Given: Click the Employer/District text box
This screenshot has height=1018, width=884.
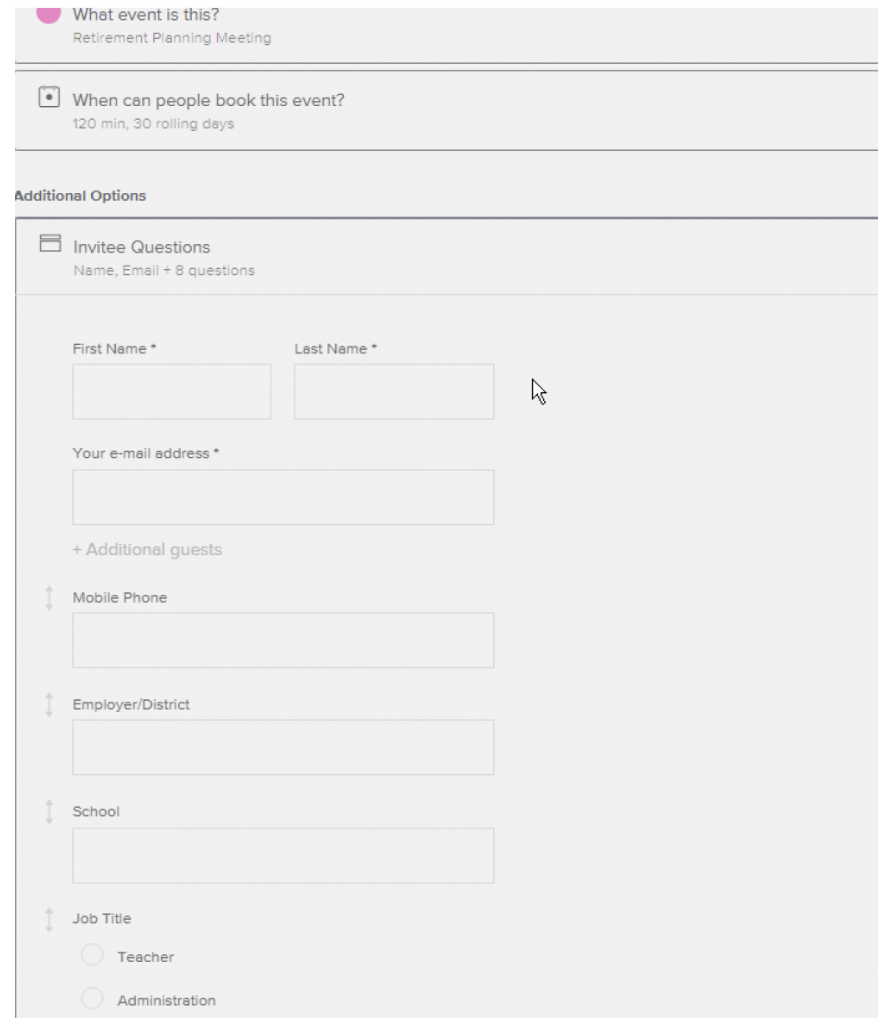Looking at the screenshot, I should coord(283,747).
